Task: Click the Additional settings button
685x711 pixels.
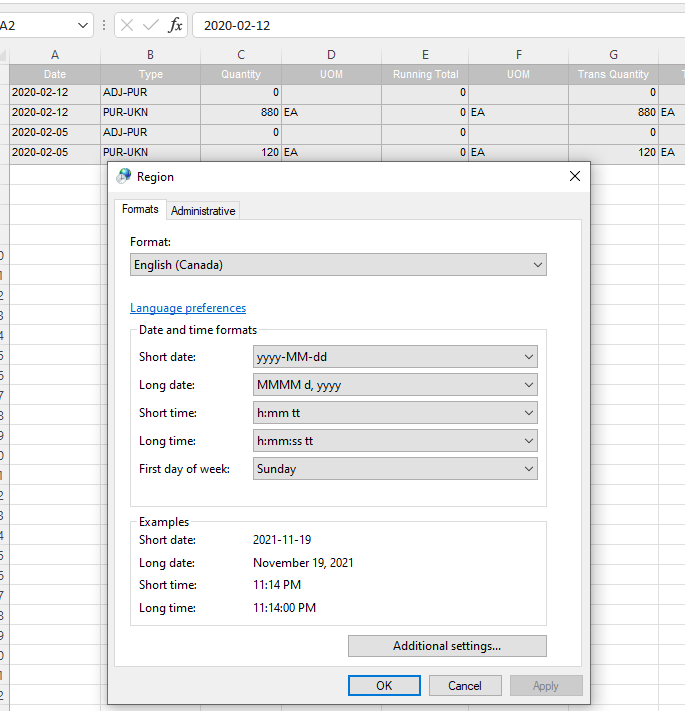Action: [x=447, y=646]
